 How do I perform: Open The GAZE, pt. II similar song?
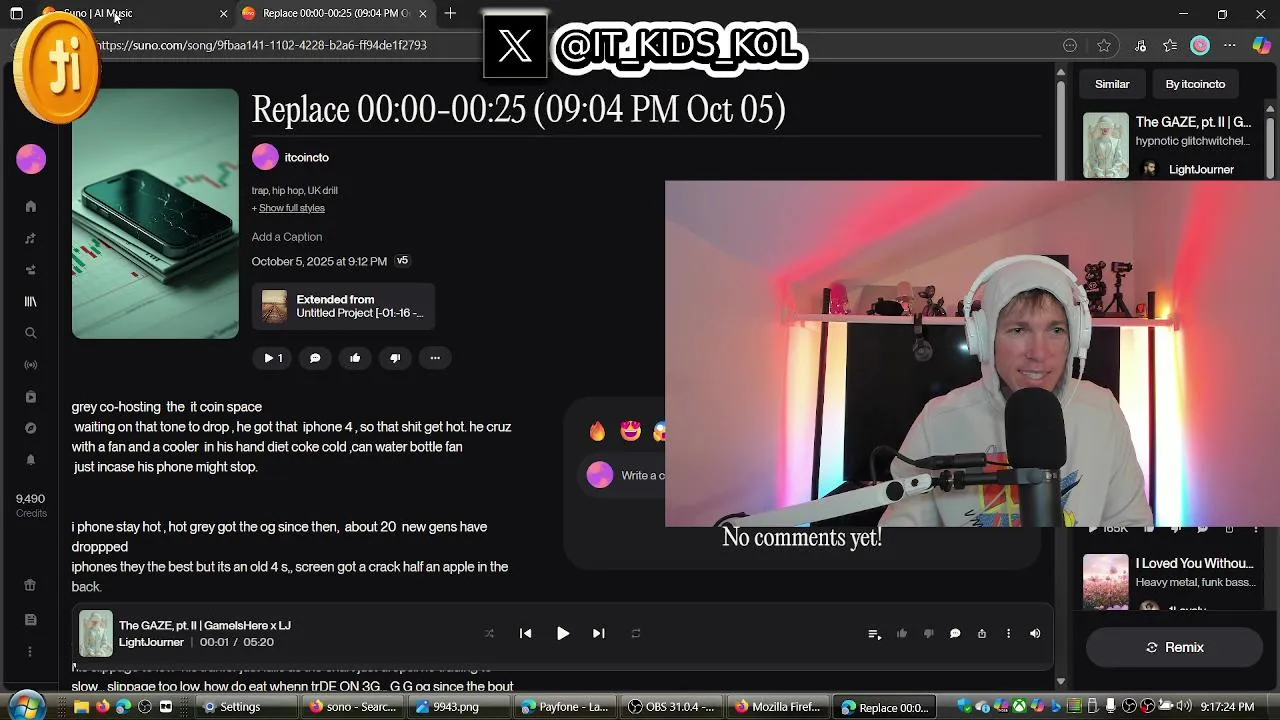(x=1193, y=122)
